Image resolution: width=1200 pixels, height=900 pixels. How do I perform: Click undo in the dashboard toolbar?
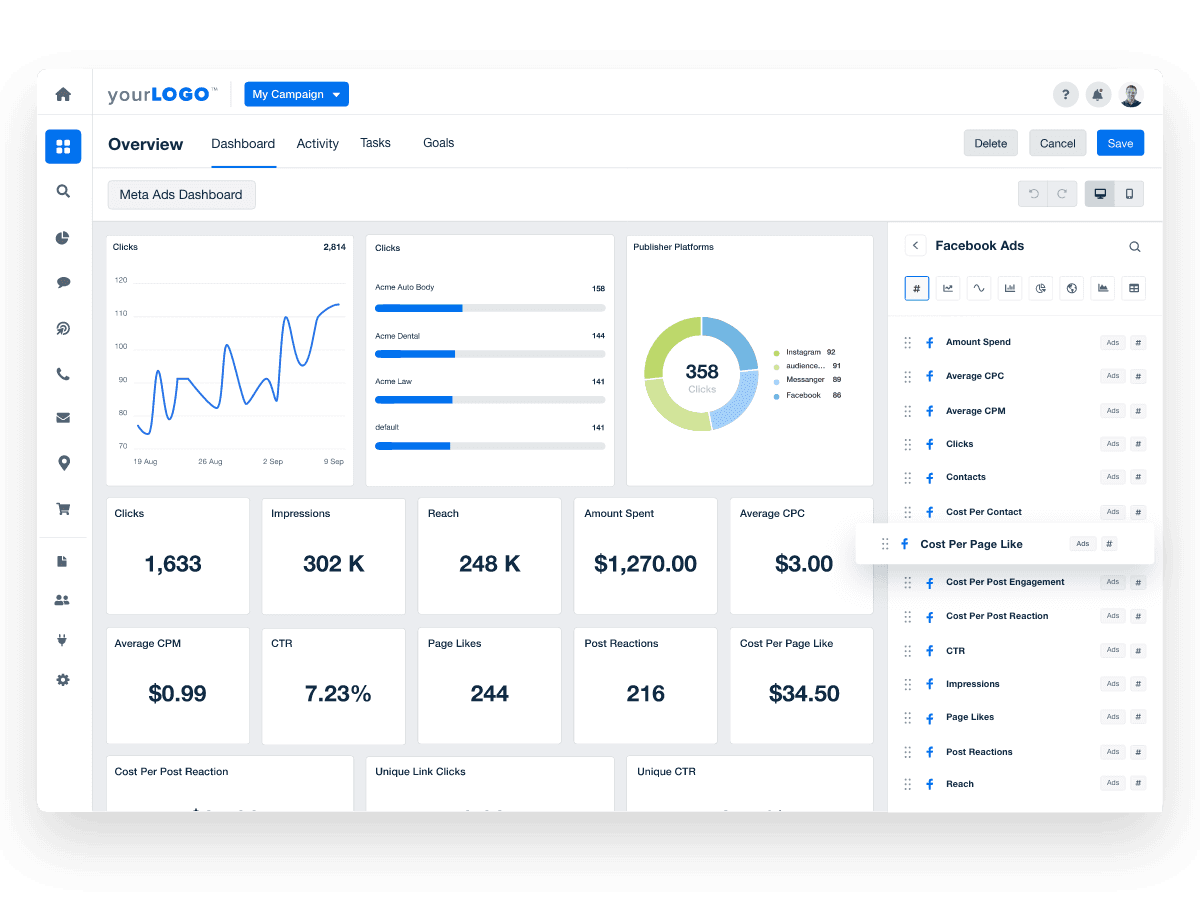click(x=1033, y=193)
